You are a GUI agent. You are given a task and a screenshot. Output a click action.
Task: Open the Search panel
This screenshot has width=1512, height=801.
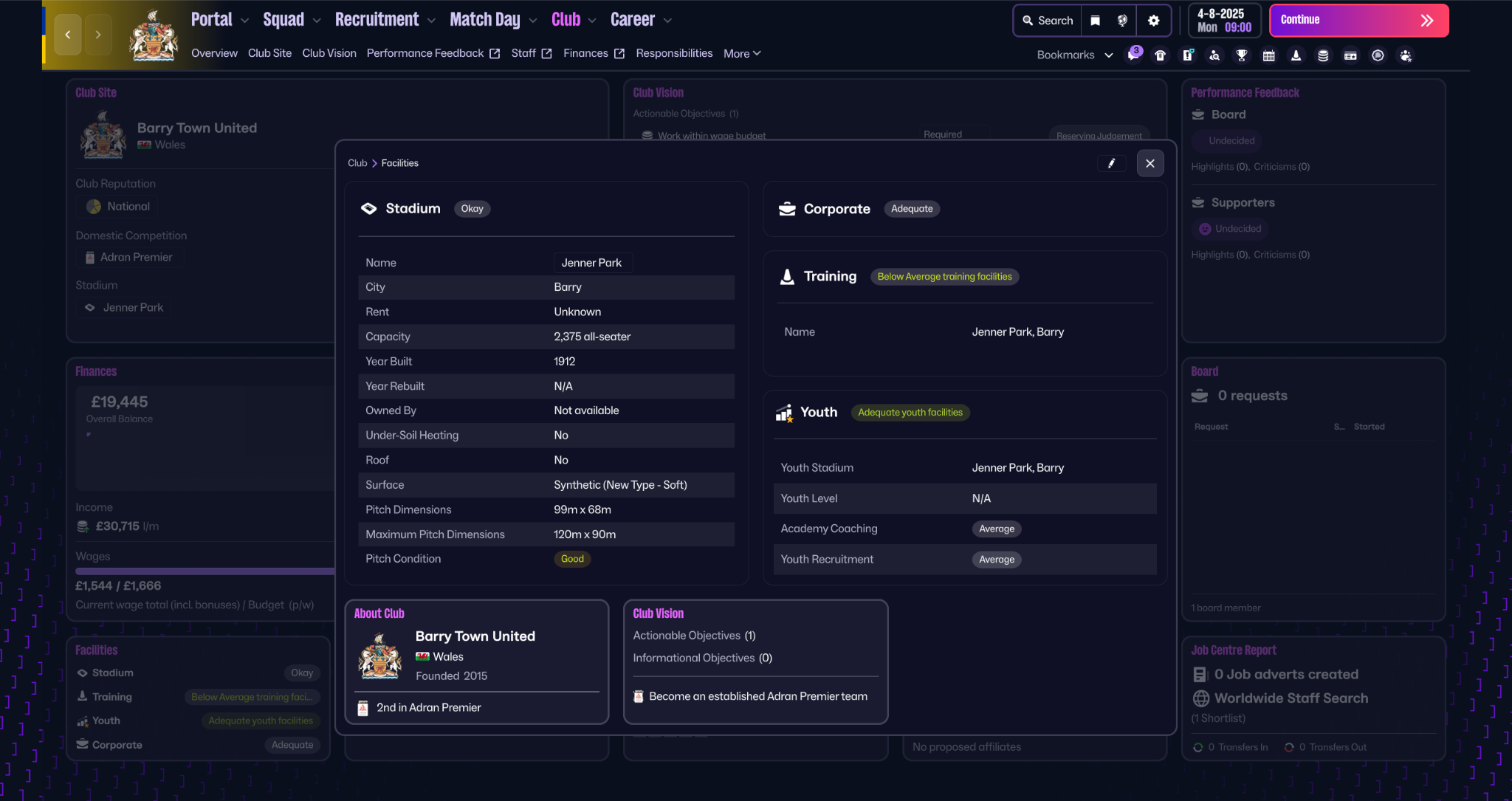coord(1047,20)
